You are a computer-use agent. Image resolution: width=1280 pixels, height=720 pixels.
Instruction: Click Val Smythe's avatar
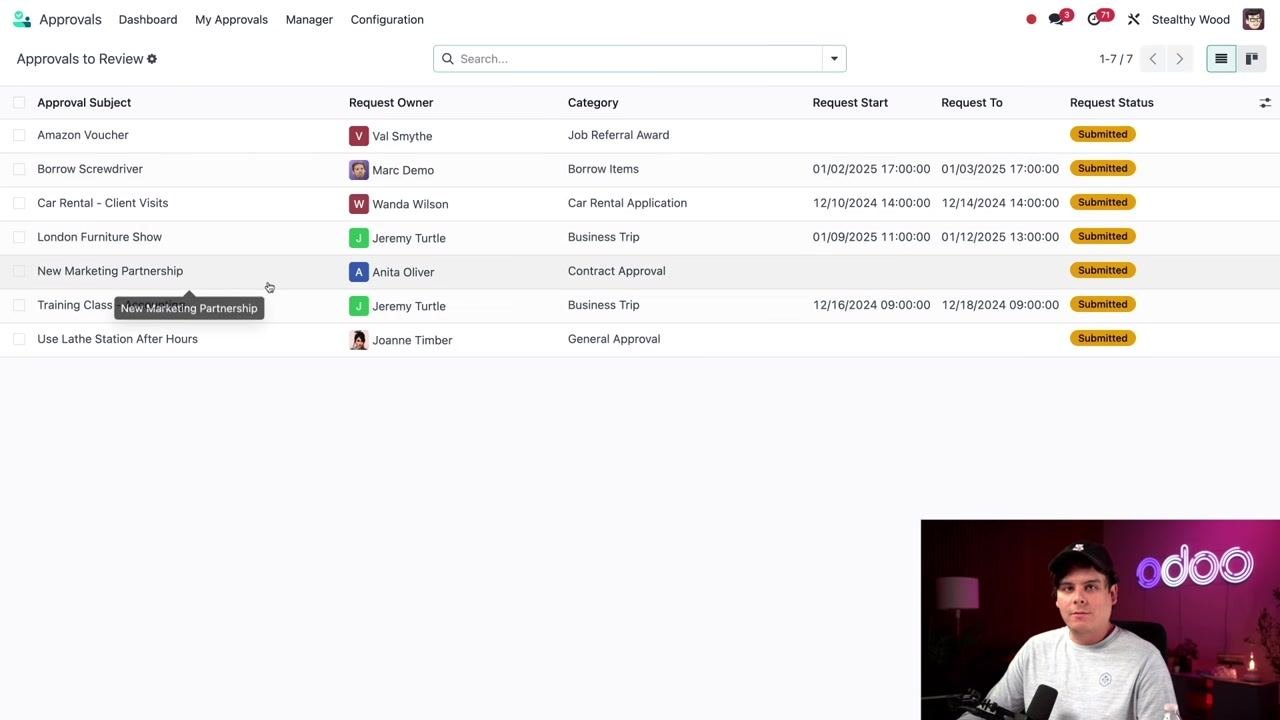358,136
